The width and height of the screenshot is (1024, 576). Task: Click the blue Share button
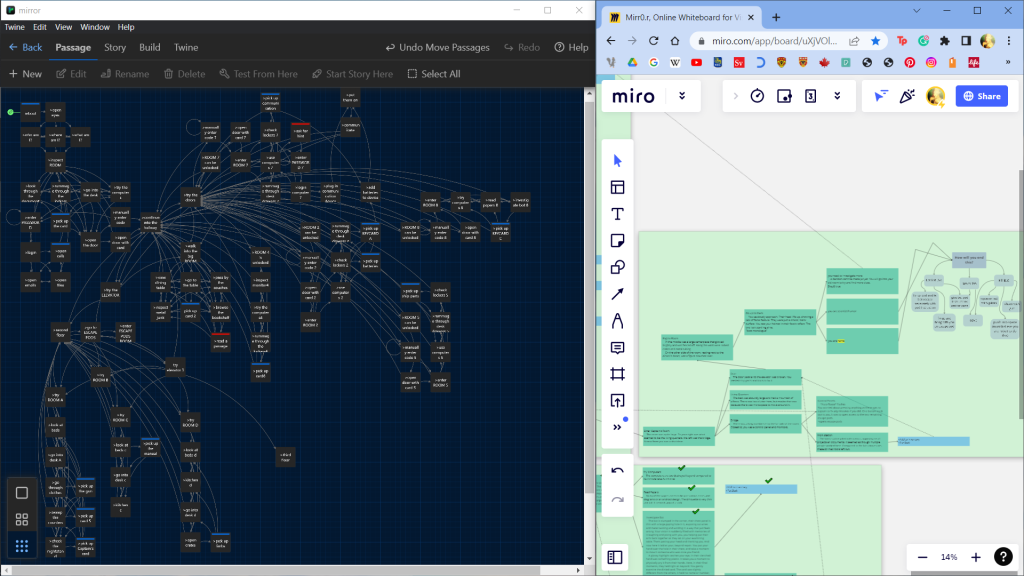point(980,96)
